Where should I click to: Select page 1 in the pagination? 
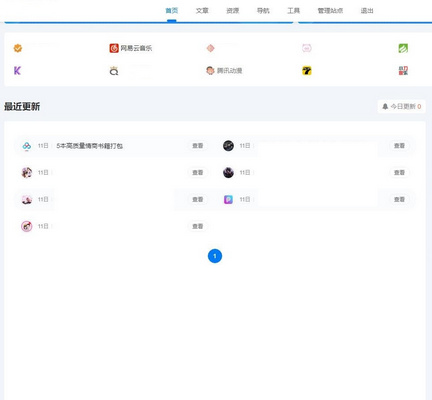[x=215, y=256]
